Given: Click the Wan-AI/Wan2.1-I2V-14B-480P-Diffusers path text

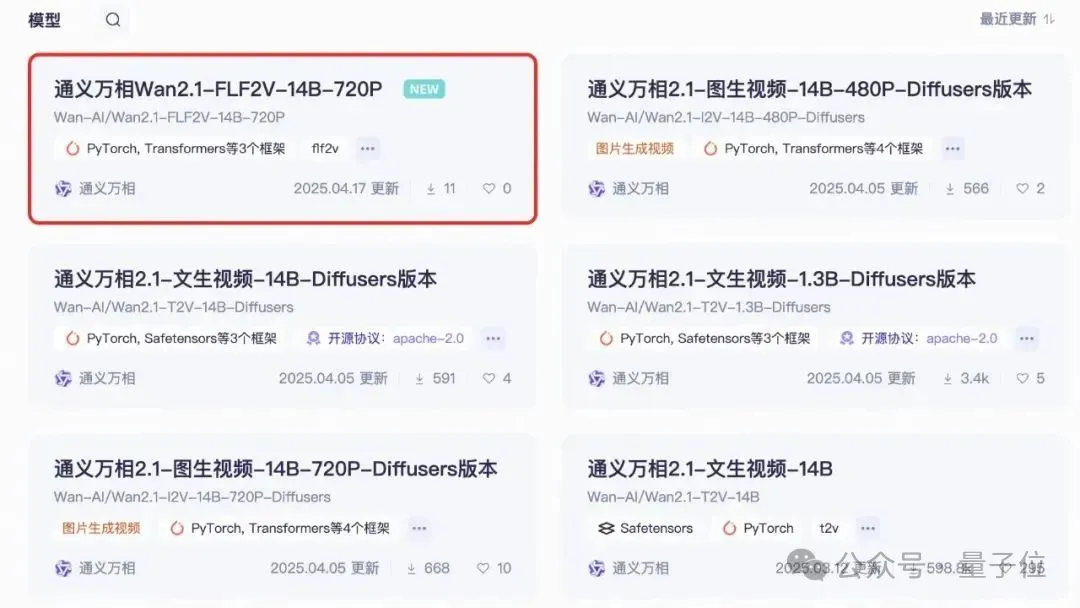Looking at the screenshot, I should (x=726, y=117).
